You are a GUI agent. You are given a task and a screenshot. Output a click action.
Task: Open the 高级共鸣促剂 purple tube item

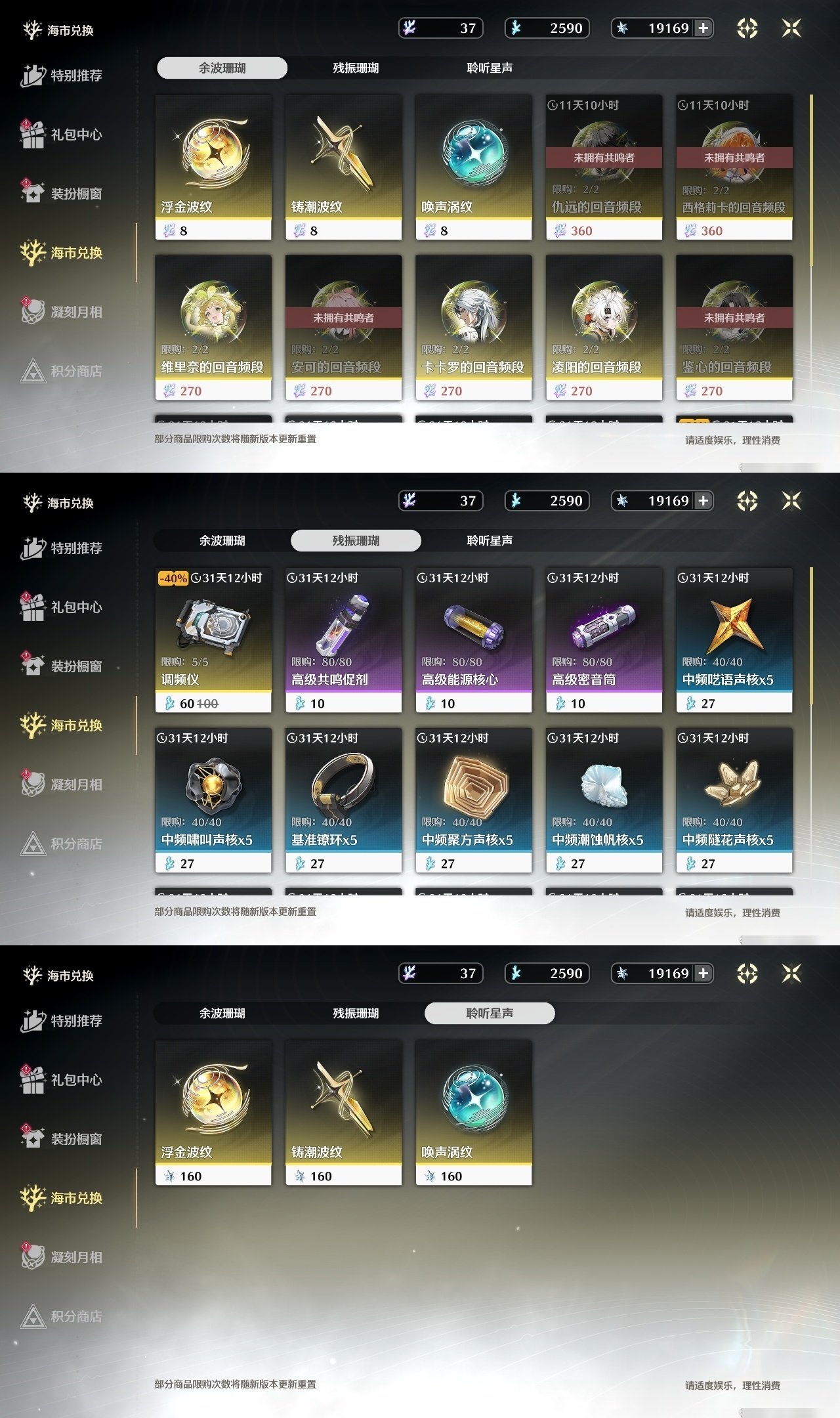(x=343, y=640)
